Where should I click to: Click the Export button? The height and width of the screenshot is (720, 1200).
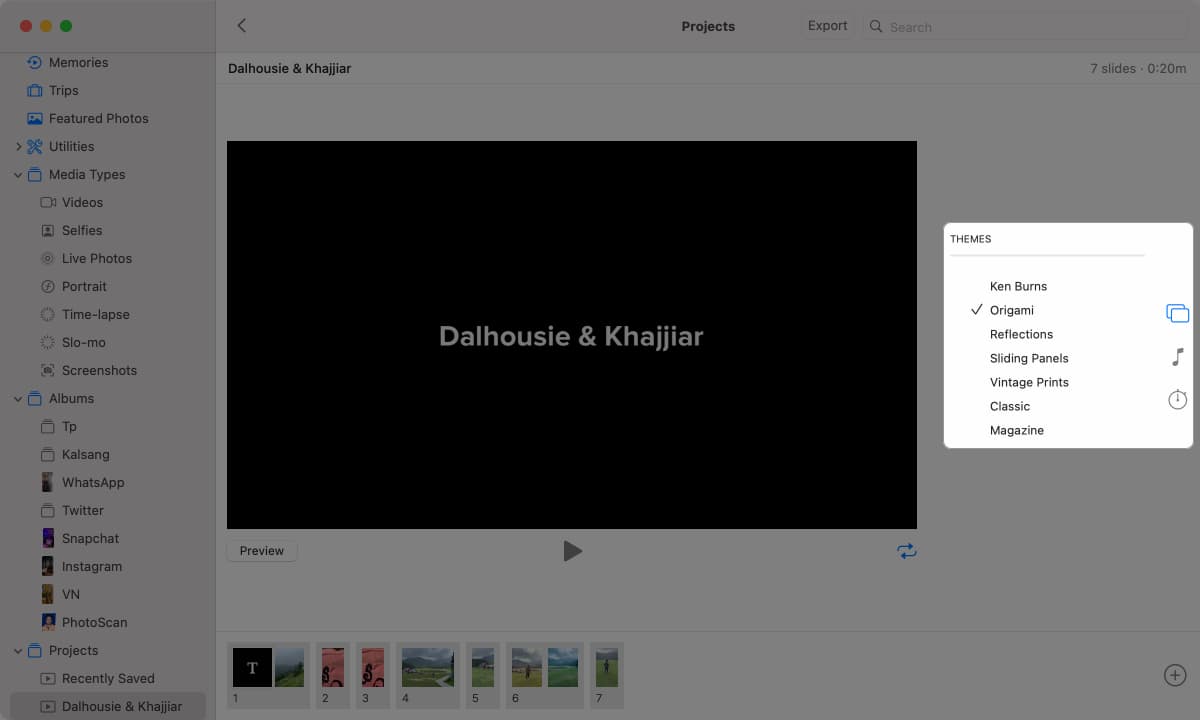tap(827, 26)
